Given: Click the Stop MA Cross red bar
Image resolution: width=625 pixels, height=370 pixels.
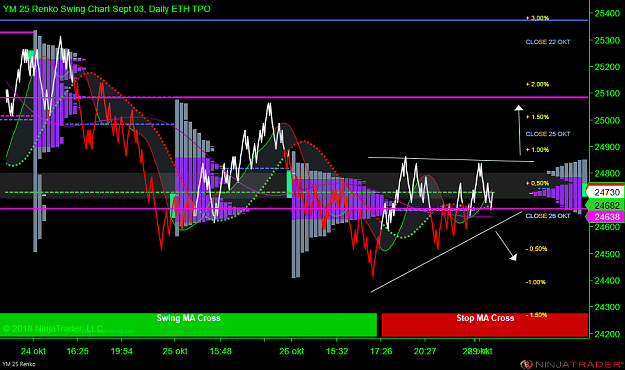Looking at the screenshot, I should pos(485,325).
